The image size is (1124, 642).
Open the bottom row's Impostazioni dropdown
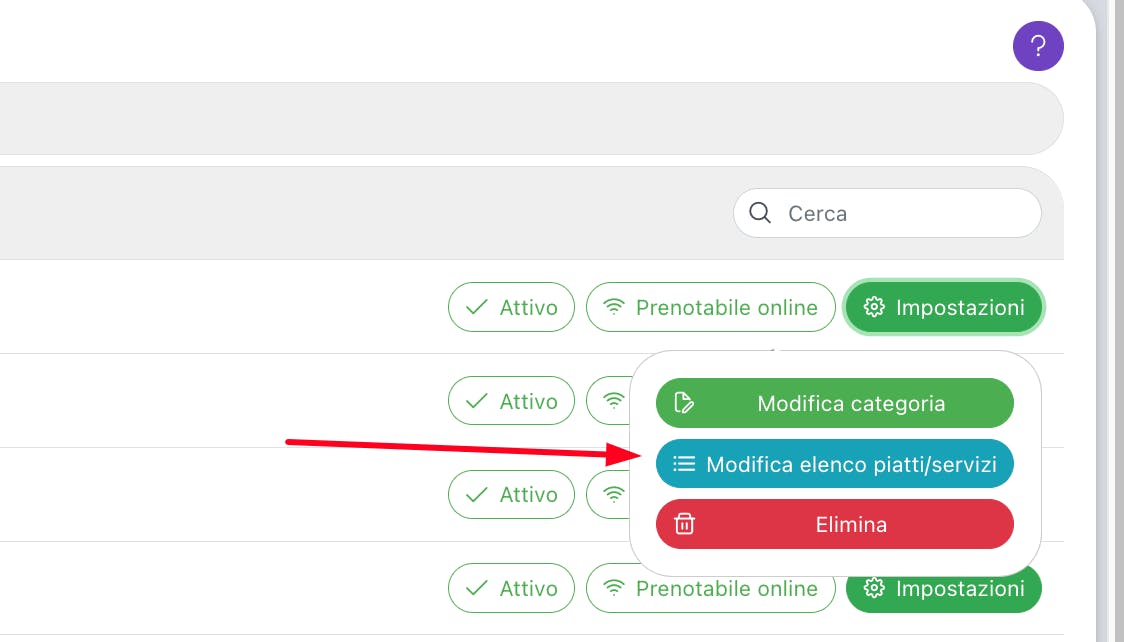(x=943, y=589)
